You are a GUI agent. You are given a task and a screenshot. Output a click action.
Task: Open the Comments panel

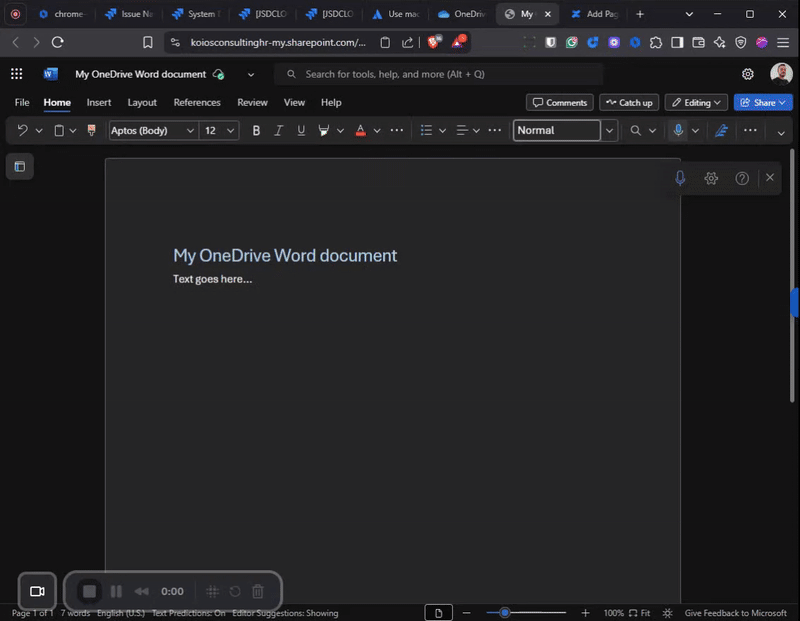click(x=559, y=102)
